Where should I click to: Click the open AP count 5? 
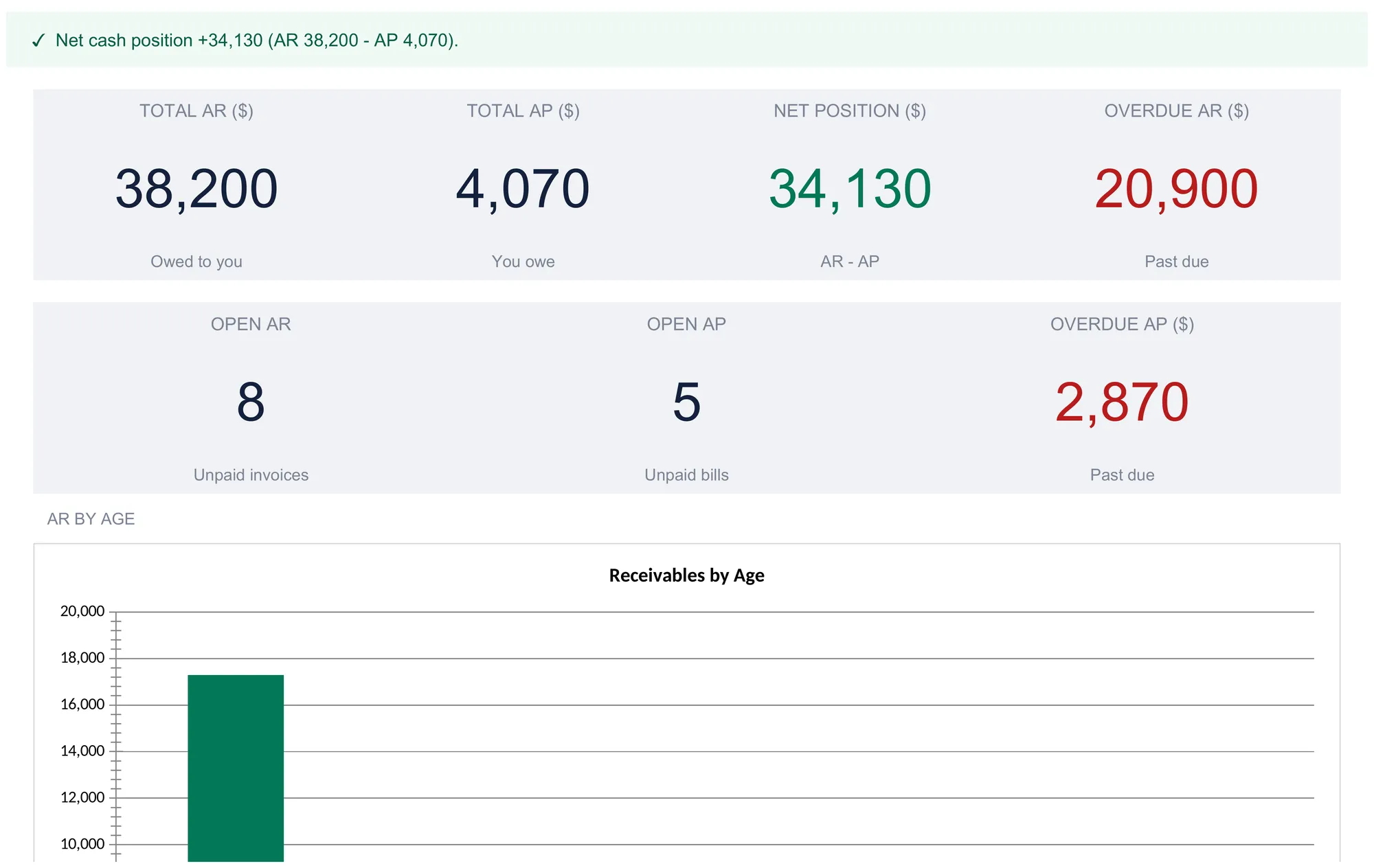pos(686,402)
